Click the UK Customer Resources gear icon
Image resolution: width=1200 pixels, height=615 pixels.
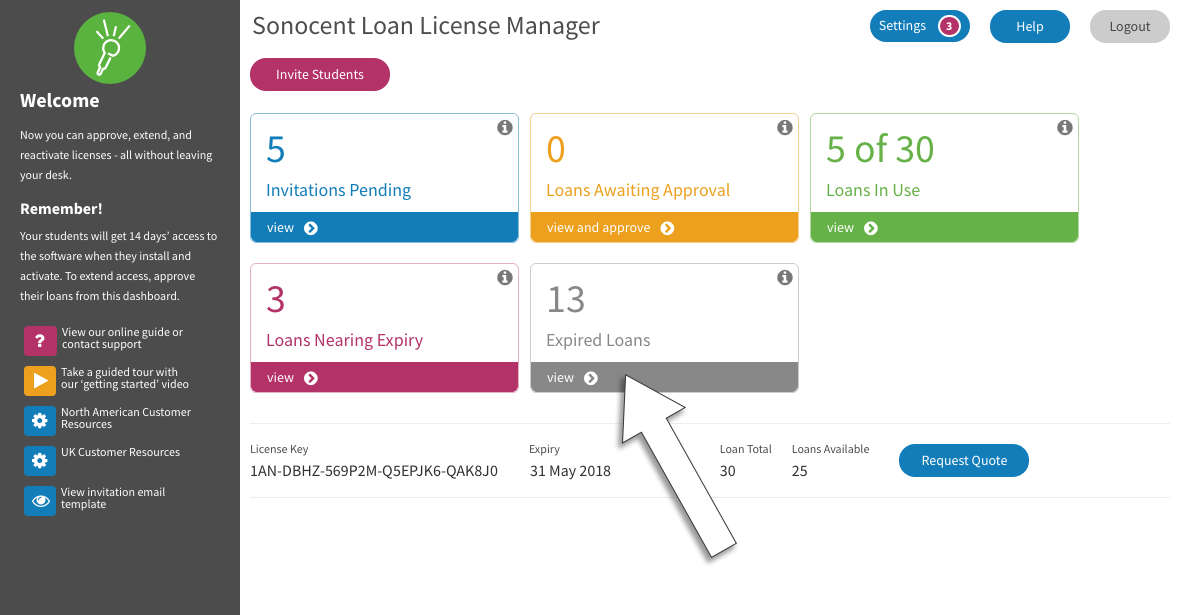tap(40, 461)
